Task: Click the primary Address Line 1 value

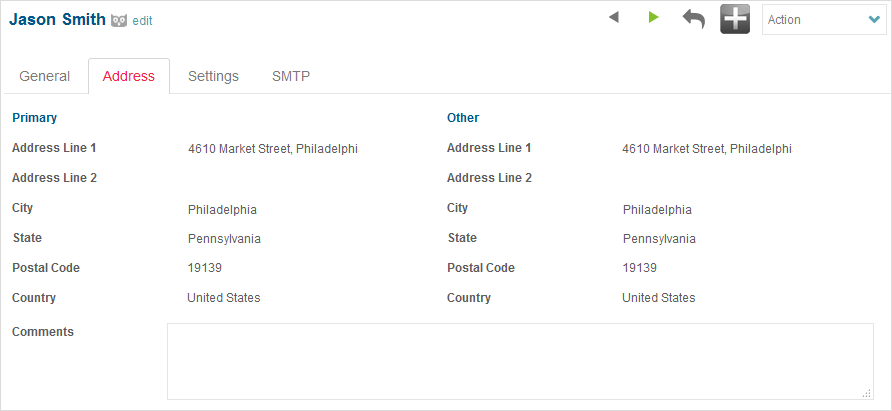Action: (x=272, y=149)
